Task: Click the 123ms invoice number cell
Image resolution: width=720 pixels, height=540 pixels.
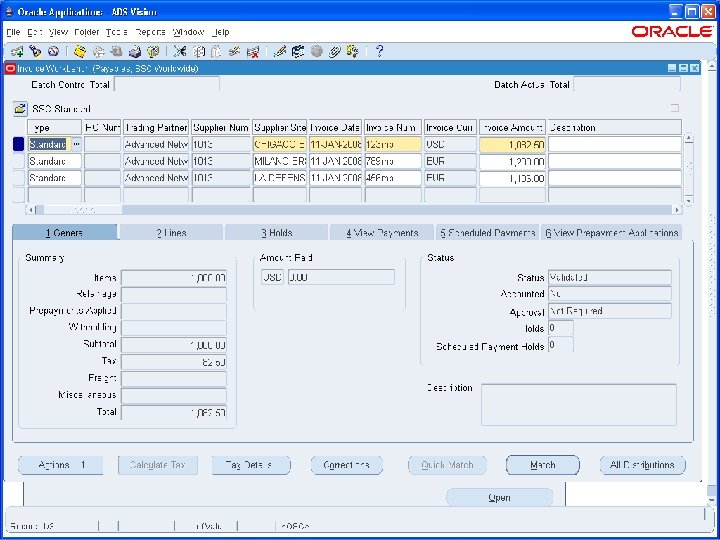Action: [393, 145]
